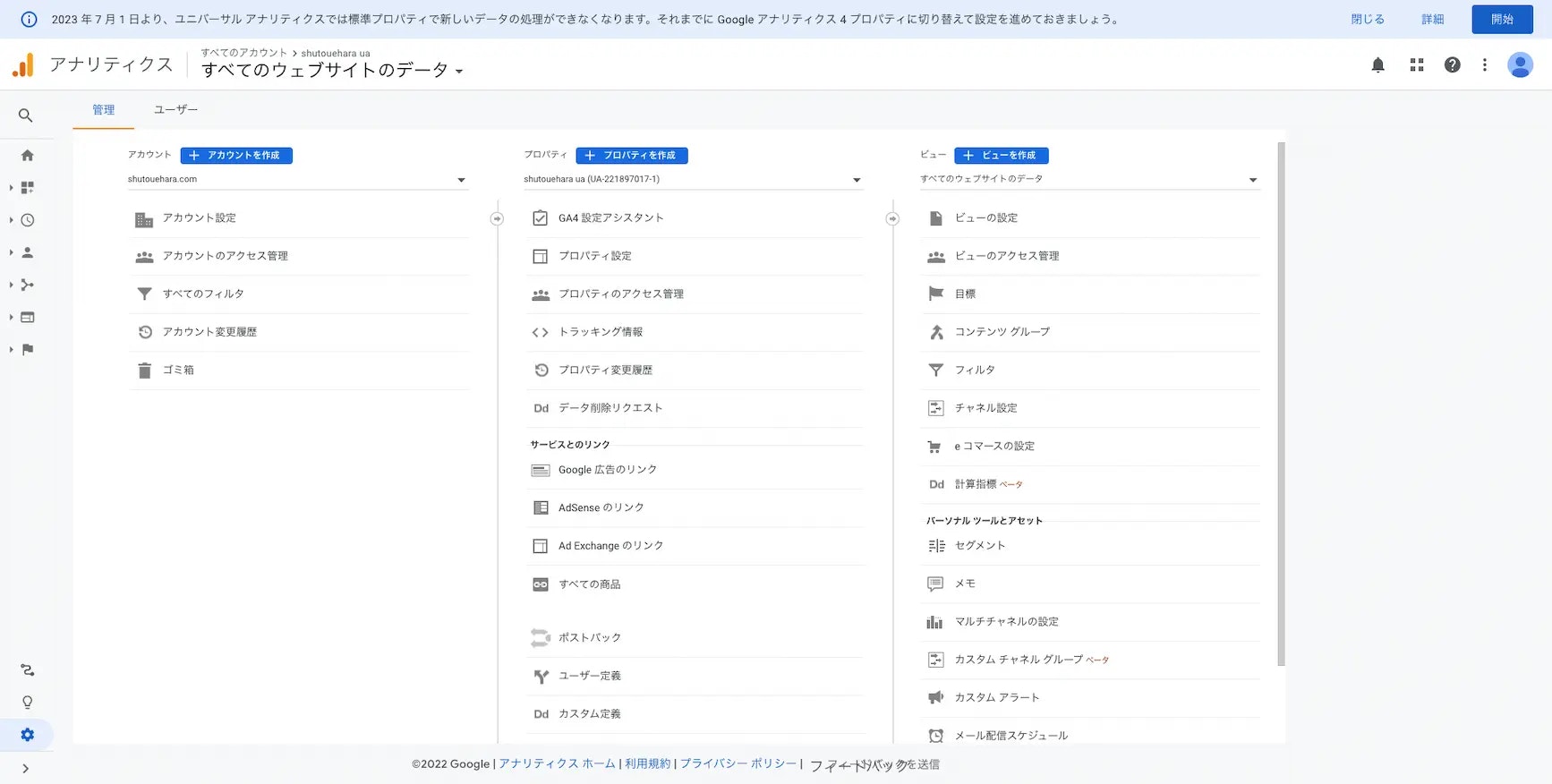Open Admin gear icon in sidebar
The width and height of the screenshot is (1552, 784).
tap(28, 735)
